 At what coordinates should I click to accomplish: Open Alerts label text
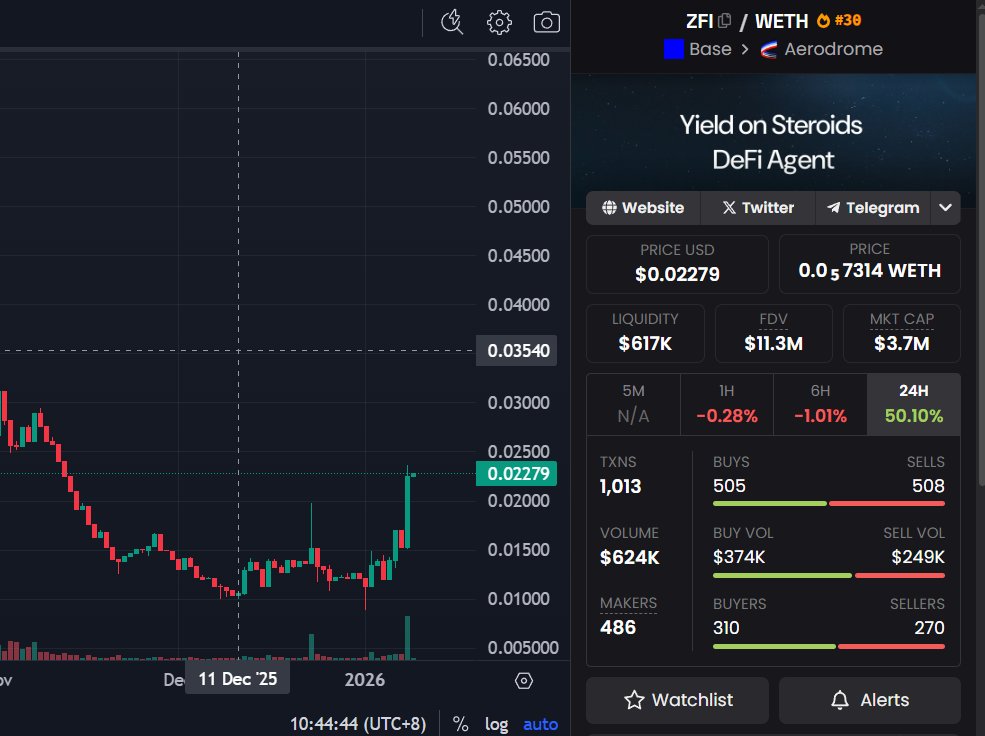[884, 700]
